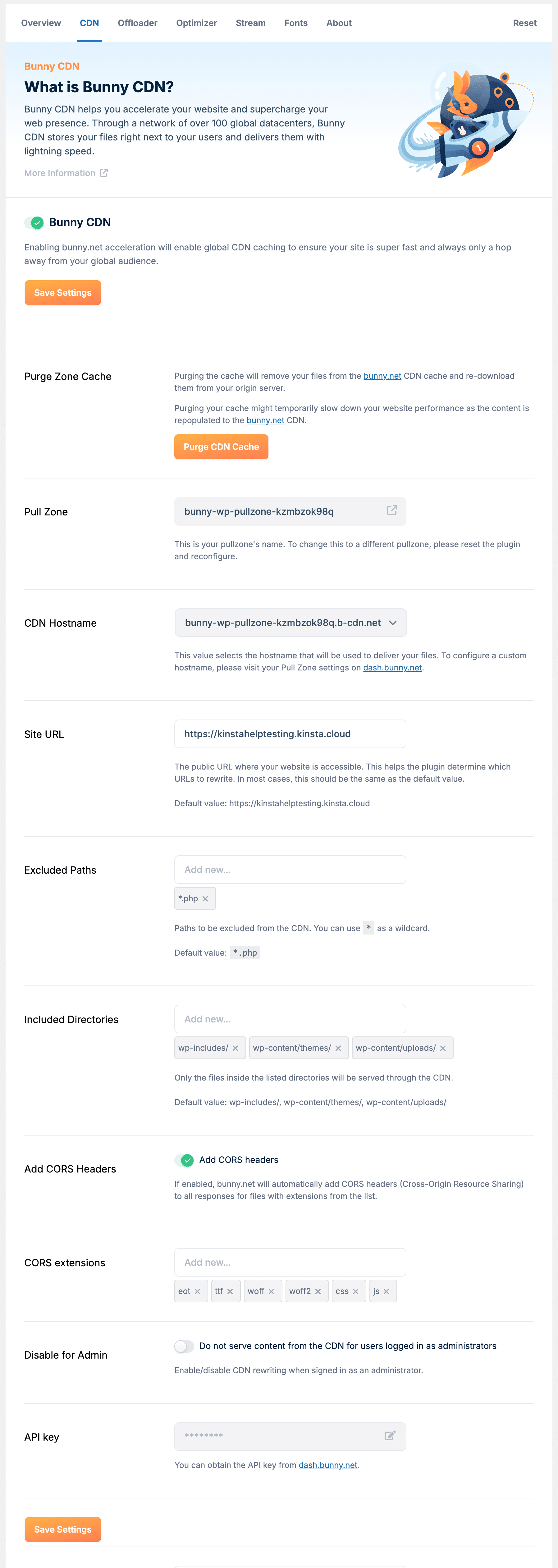Remove the eot CORS extension
The width and height of the screenshot is (558, 1568).
(x=198, y=1291)
